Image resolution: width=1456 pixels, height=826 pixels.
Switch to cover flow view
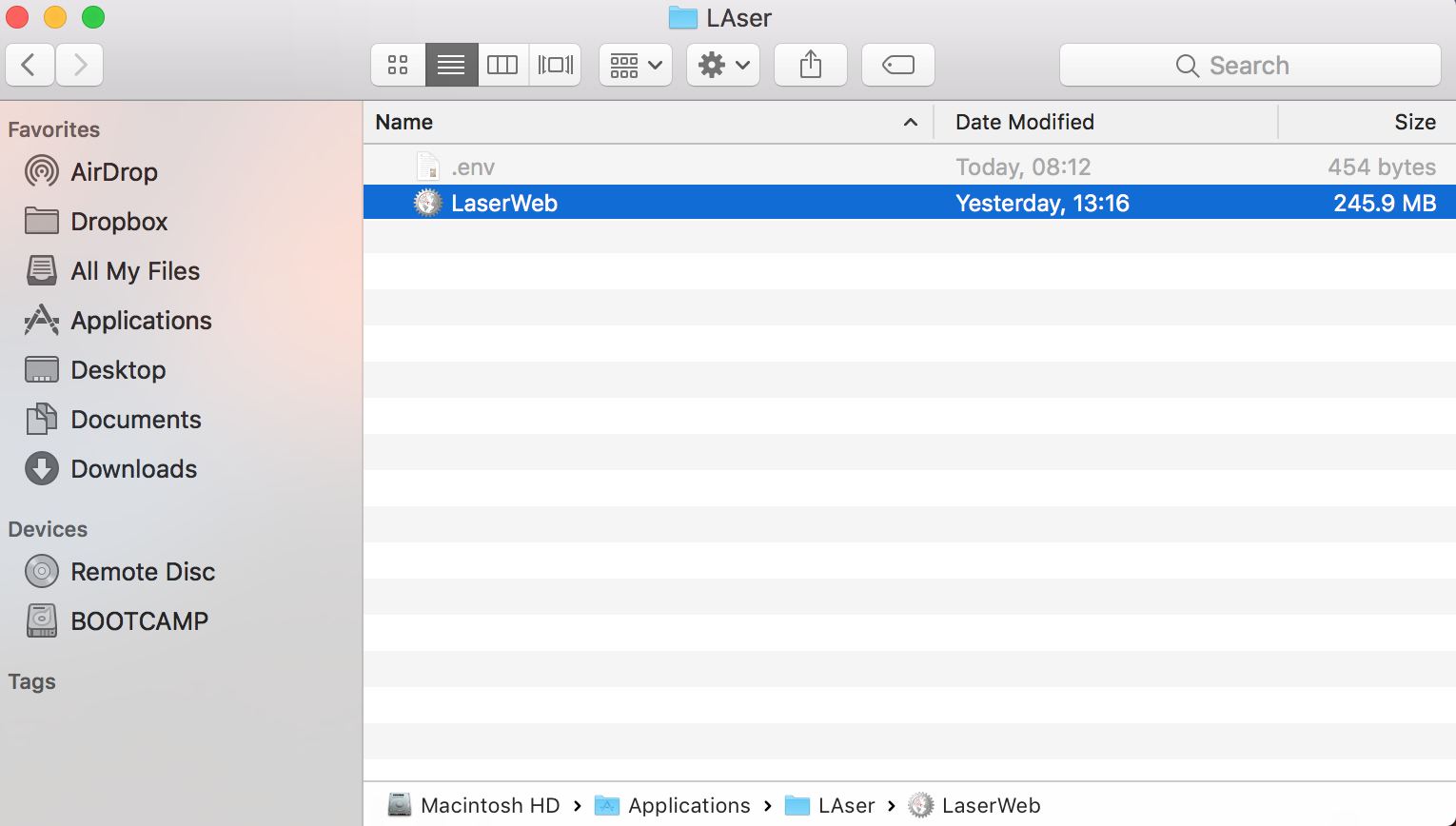(x=555, y=65)
